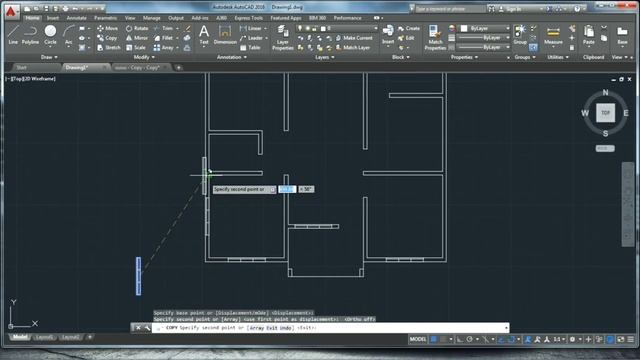Switch to the Parametric ribbon tab
The height and width of the screenshot is (360, 640).
[x=105, y=18]
